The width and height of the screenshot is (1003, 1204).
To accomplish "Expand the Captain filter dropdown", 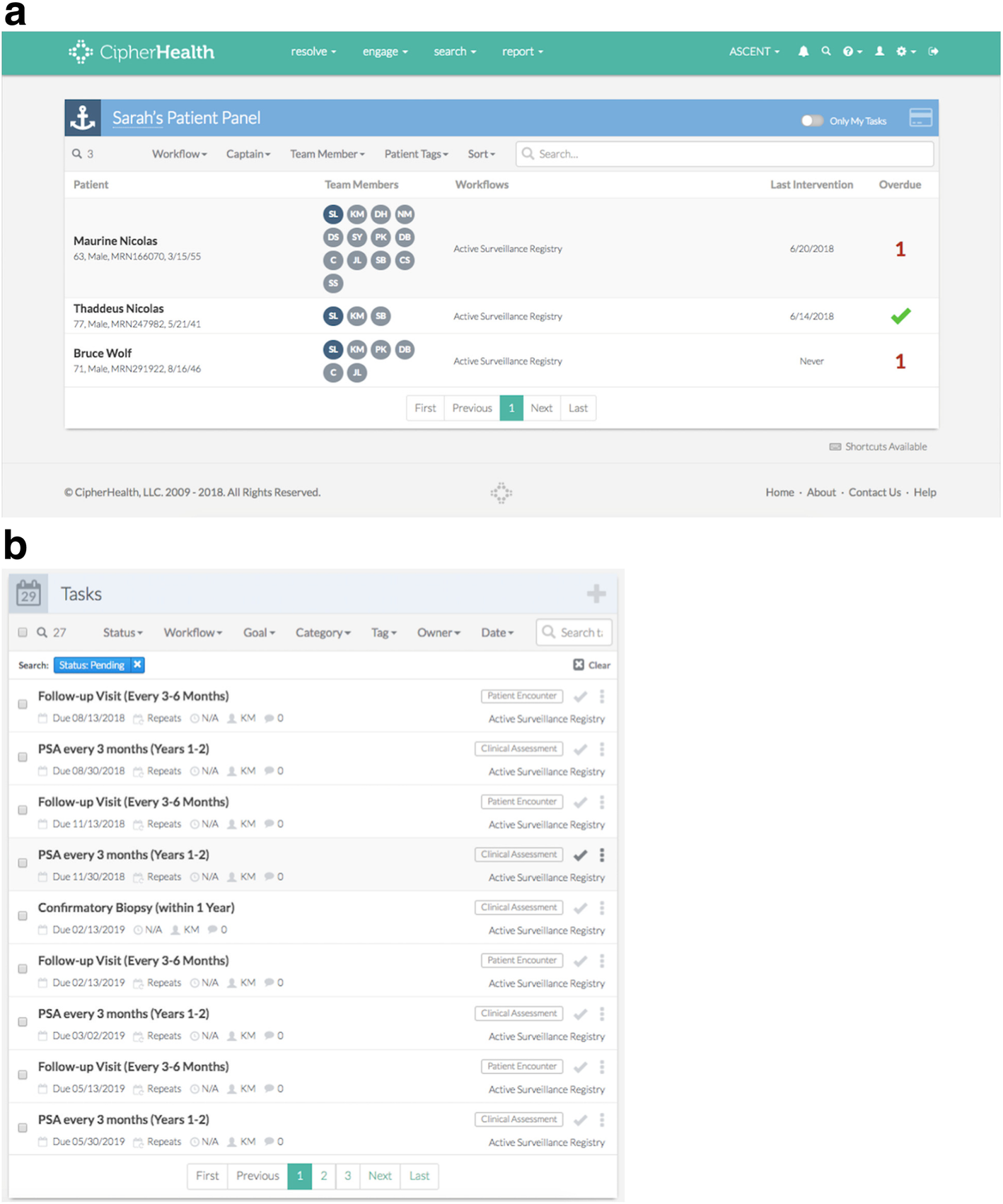I will 248,154.
